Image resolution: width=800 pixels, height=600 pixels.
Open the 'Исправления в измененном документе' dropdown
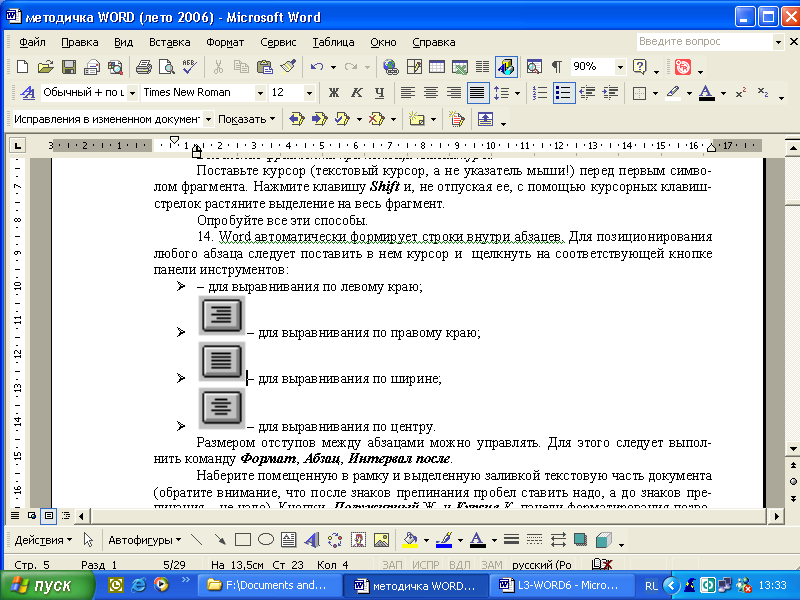point(208,119)
